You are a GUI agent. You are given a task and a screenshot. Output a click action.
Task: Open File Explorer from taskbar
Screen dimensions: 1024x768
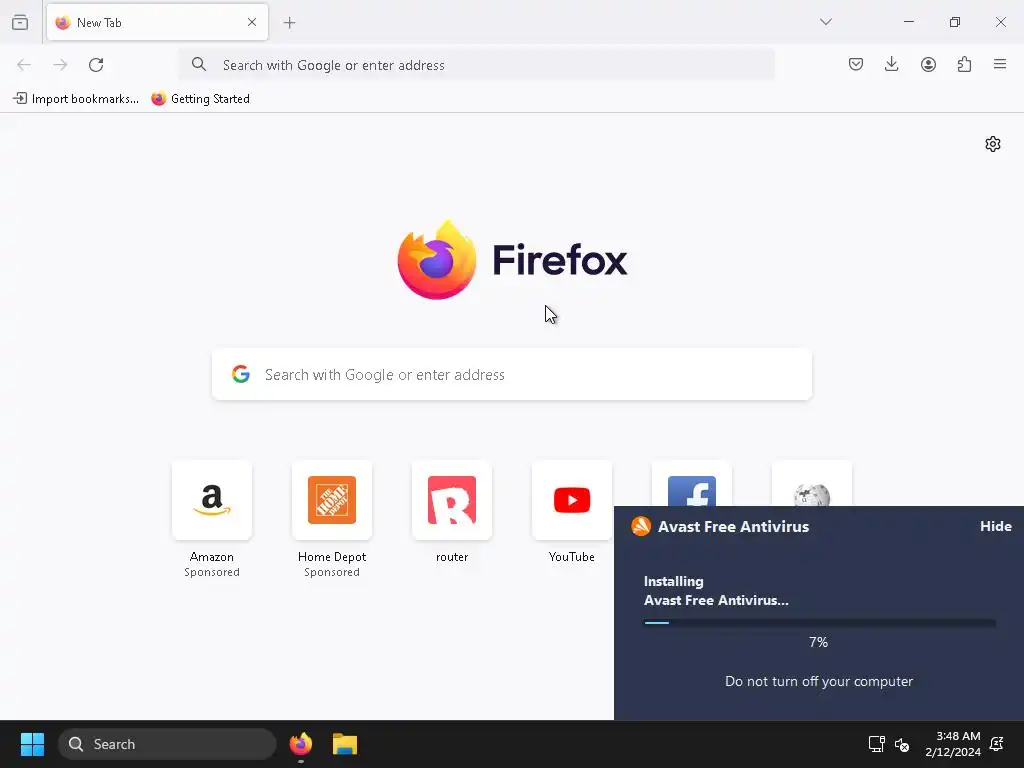coord(345,744)
